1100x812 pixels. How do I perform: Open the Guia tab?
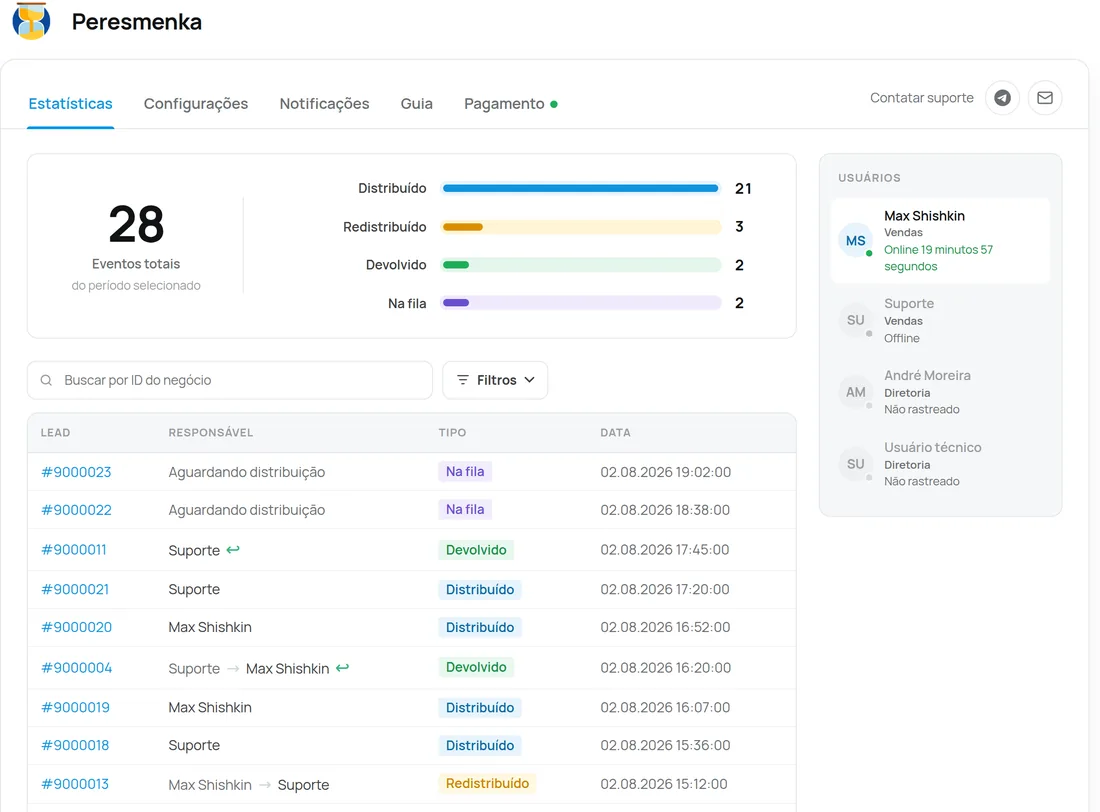coord(417,104)
